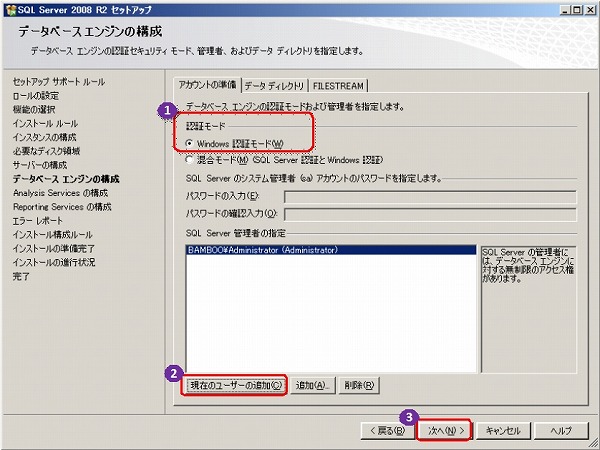Click セットアップ サポート ルール step
This screenshot has width=600, height=450.
59,82
